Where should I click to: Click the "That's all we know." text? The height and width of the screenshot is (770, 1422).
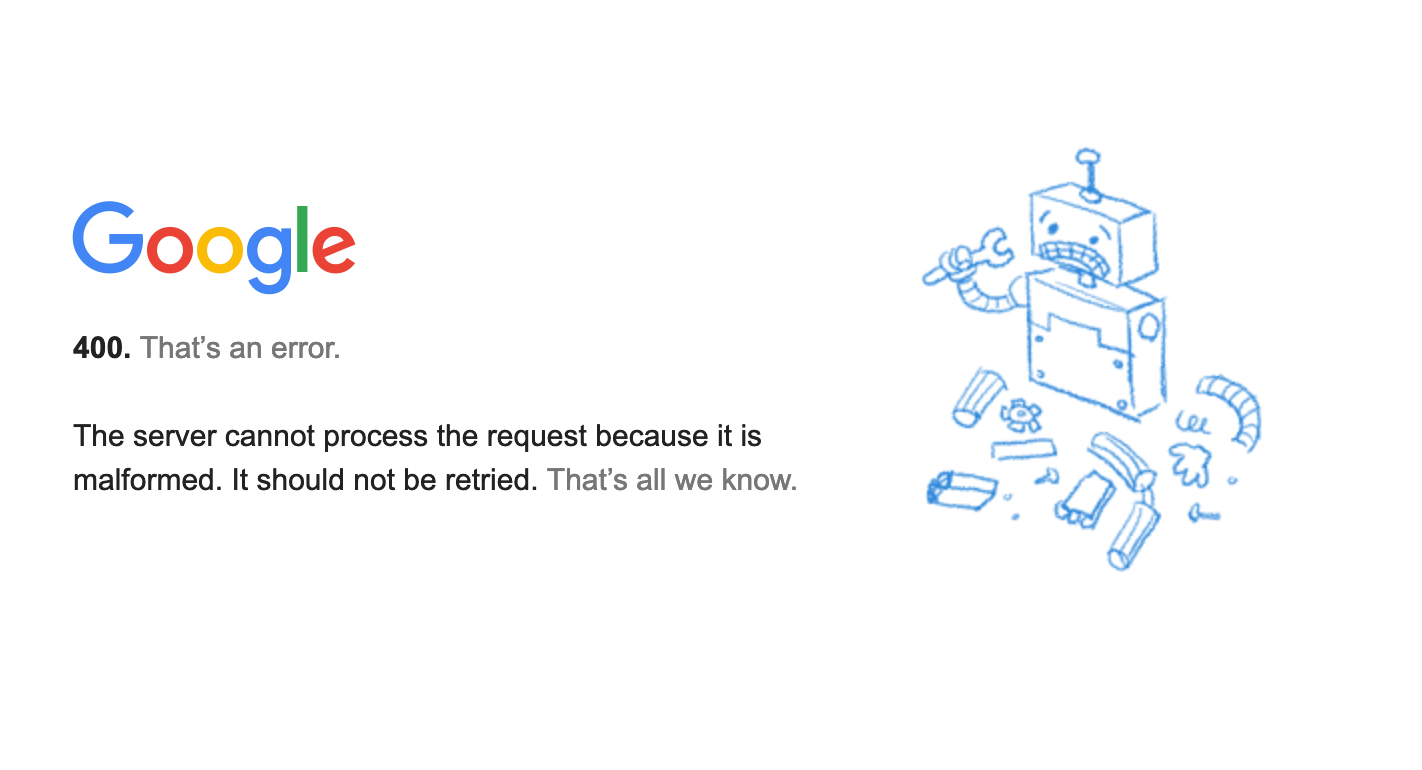point(672,480)
